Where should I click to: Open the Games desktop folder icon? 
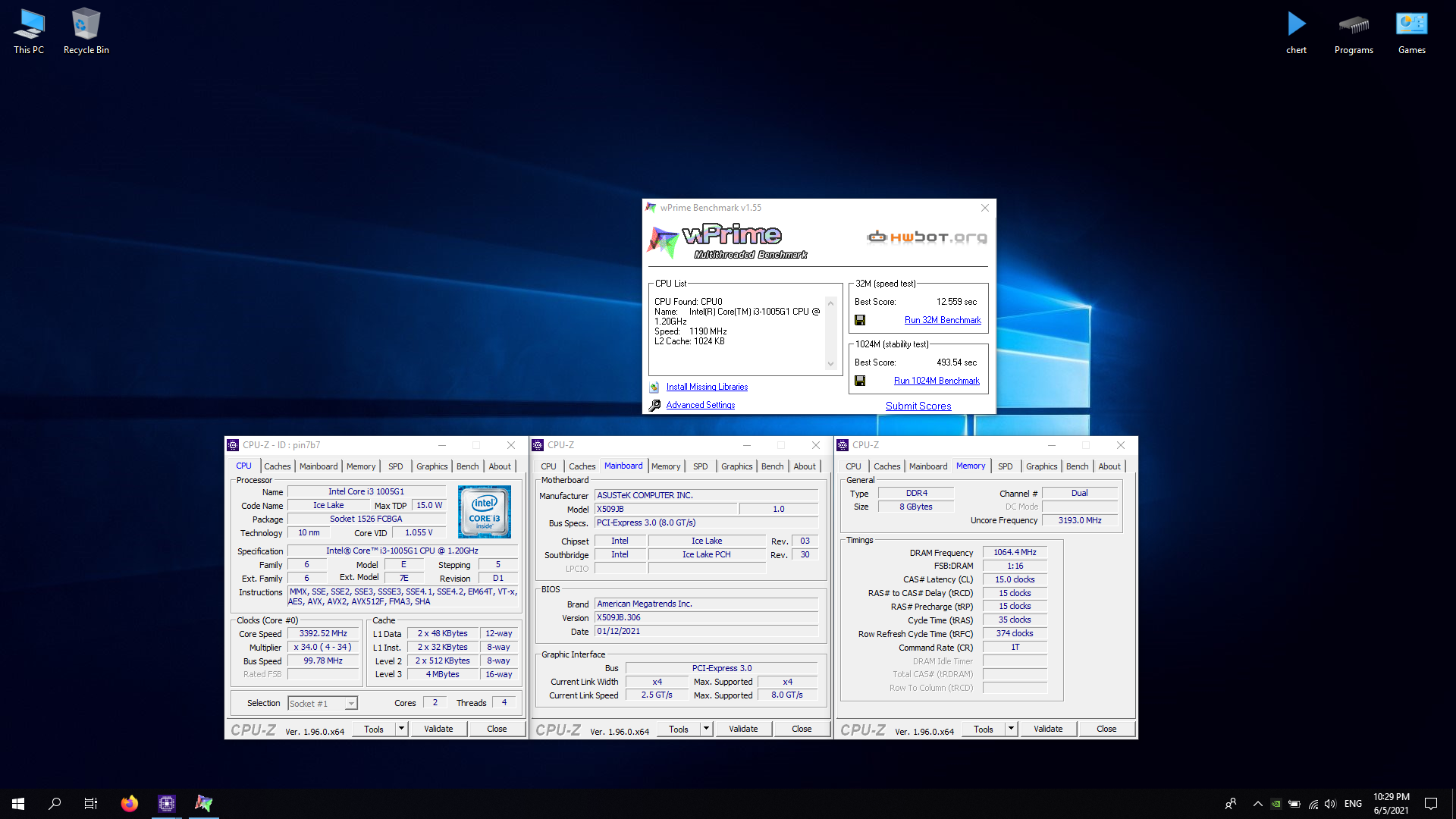click(1411, 32)
